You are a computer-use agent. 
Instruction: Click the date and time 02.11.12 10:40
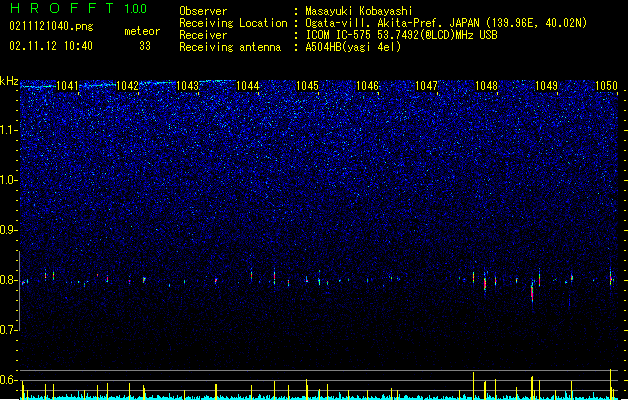point(51,46)
